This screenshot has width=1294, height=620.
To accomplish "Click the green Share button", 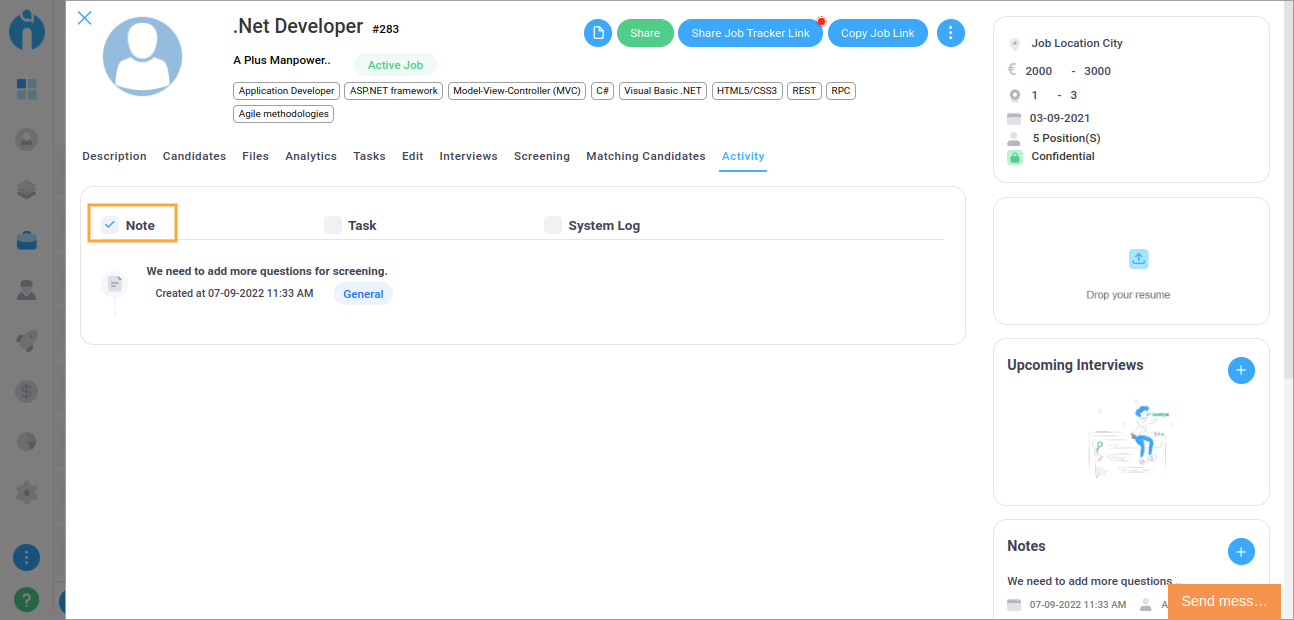I will point(645,33).
